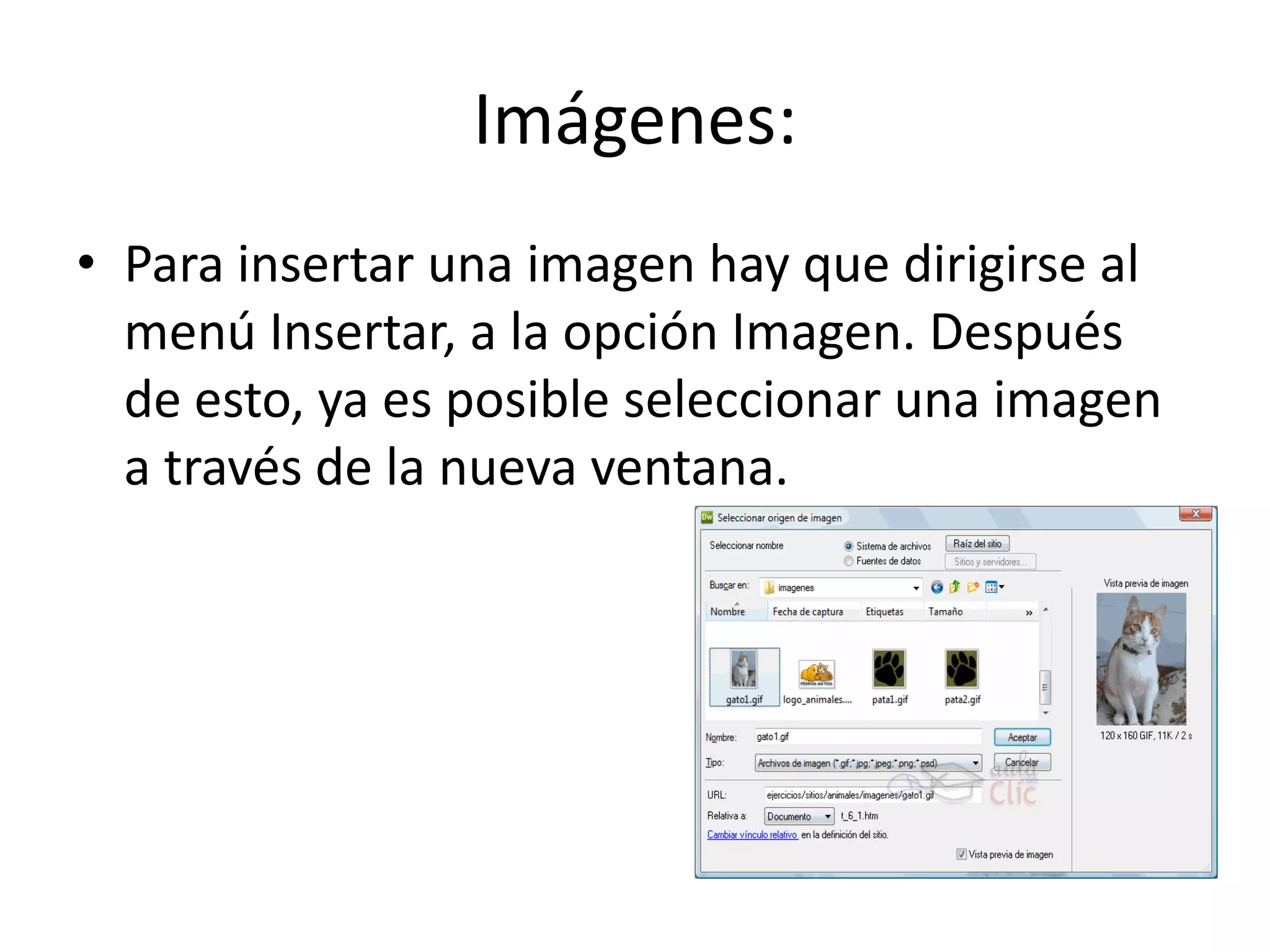Screen dimensions: 1270x952
Task: Click the file list scroll up arrow
Action: pos(1046,610)
